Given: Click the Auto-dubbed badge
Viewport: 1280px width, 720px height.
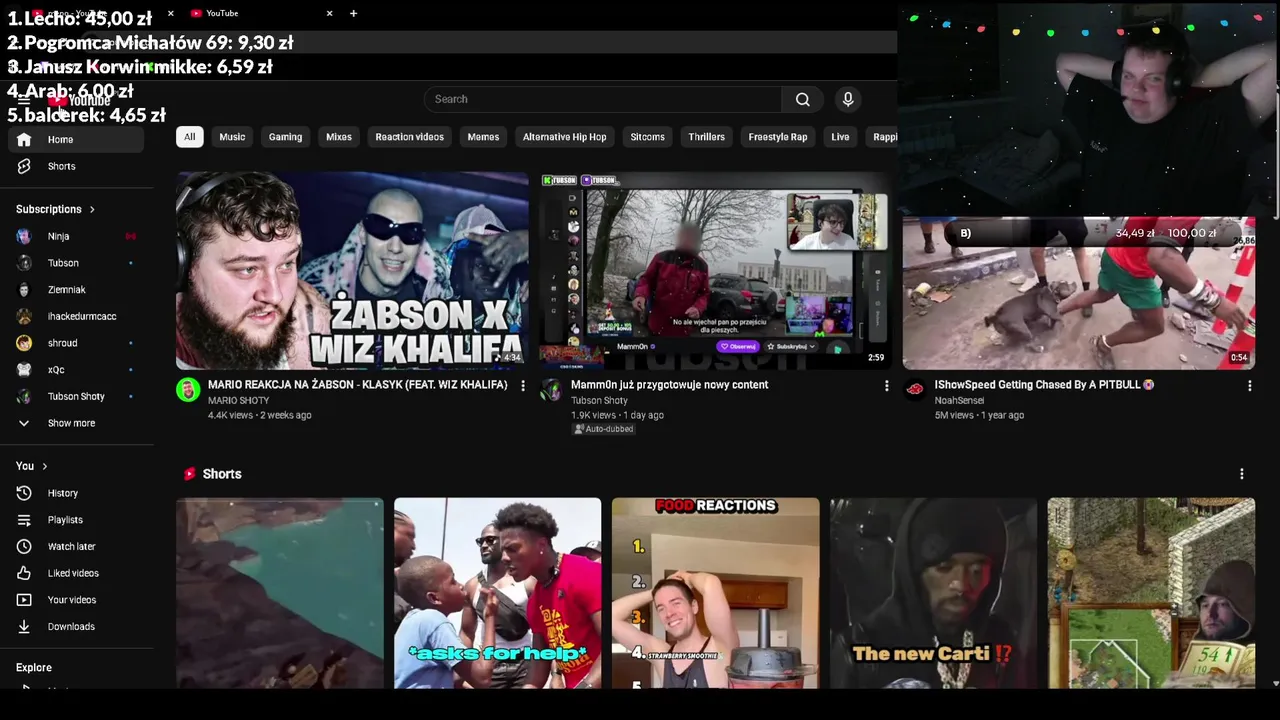Looking at the screenshot, I should 604,429.
